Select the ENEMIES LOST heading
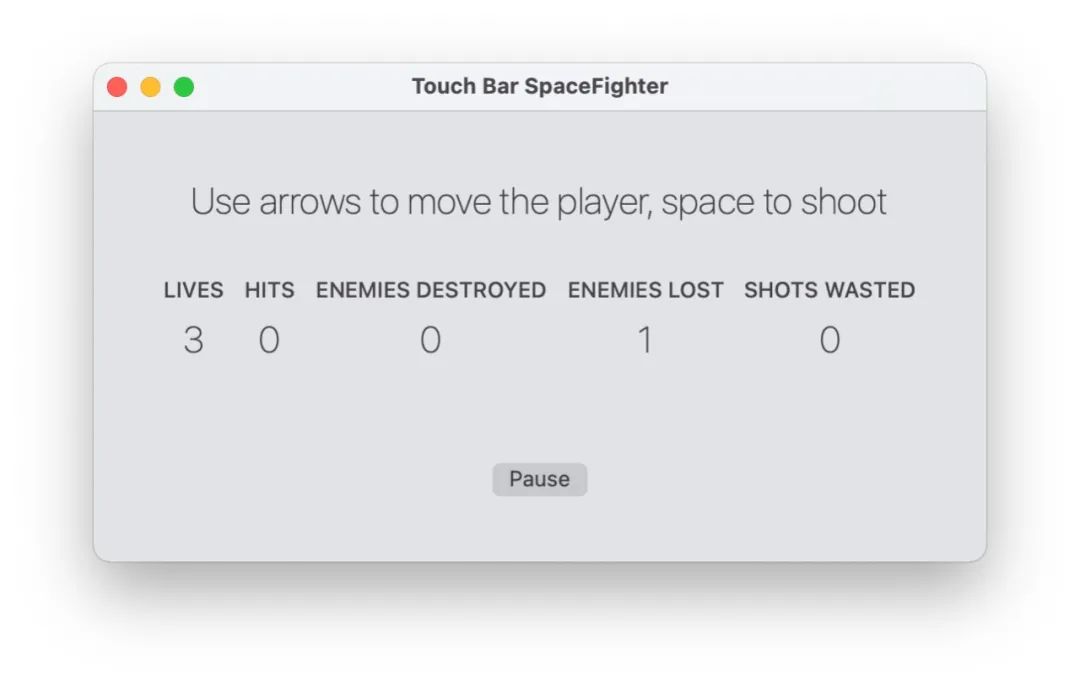 click(645, 290)
